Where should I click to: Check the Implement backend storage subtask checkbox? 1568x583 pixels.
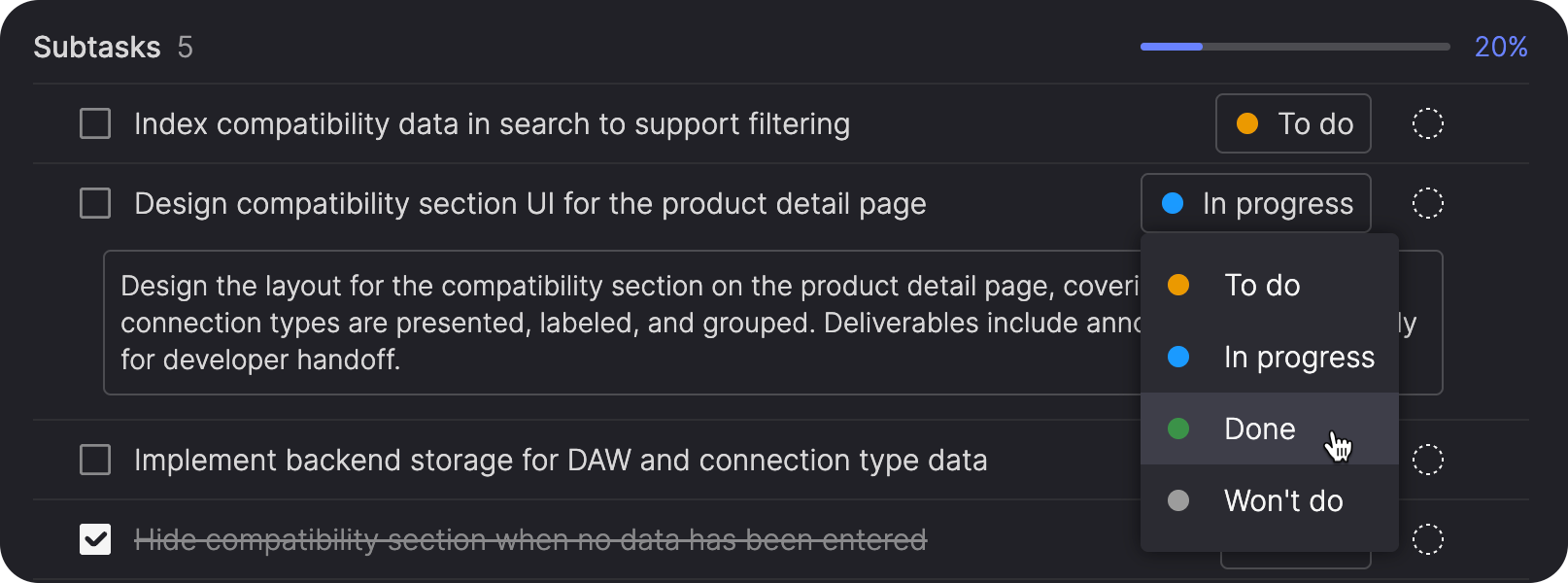pyautogui.click(x=95, y=460)
